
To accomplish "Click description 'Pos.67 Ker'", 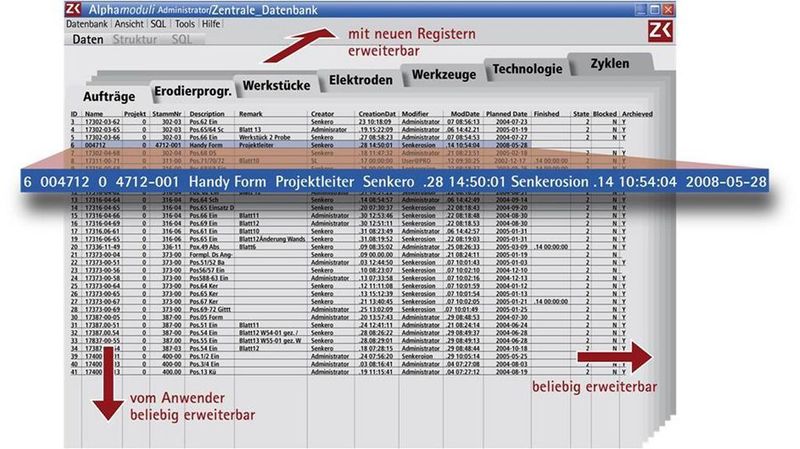I will coord(204,302).
